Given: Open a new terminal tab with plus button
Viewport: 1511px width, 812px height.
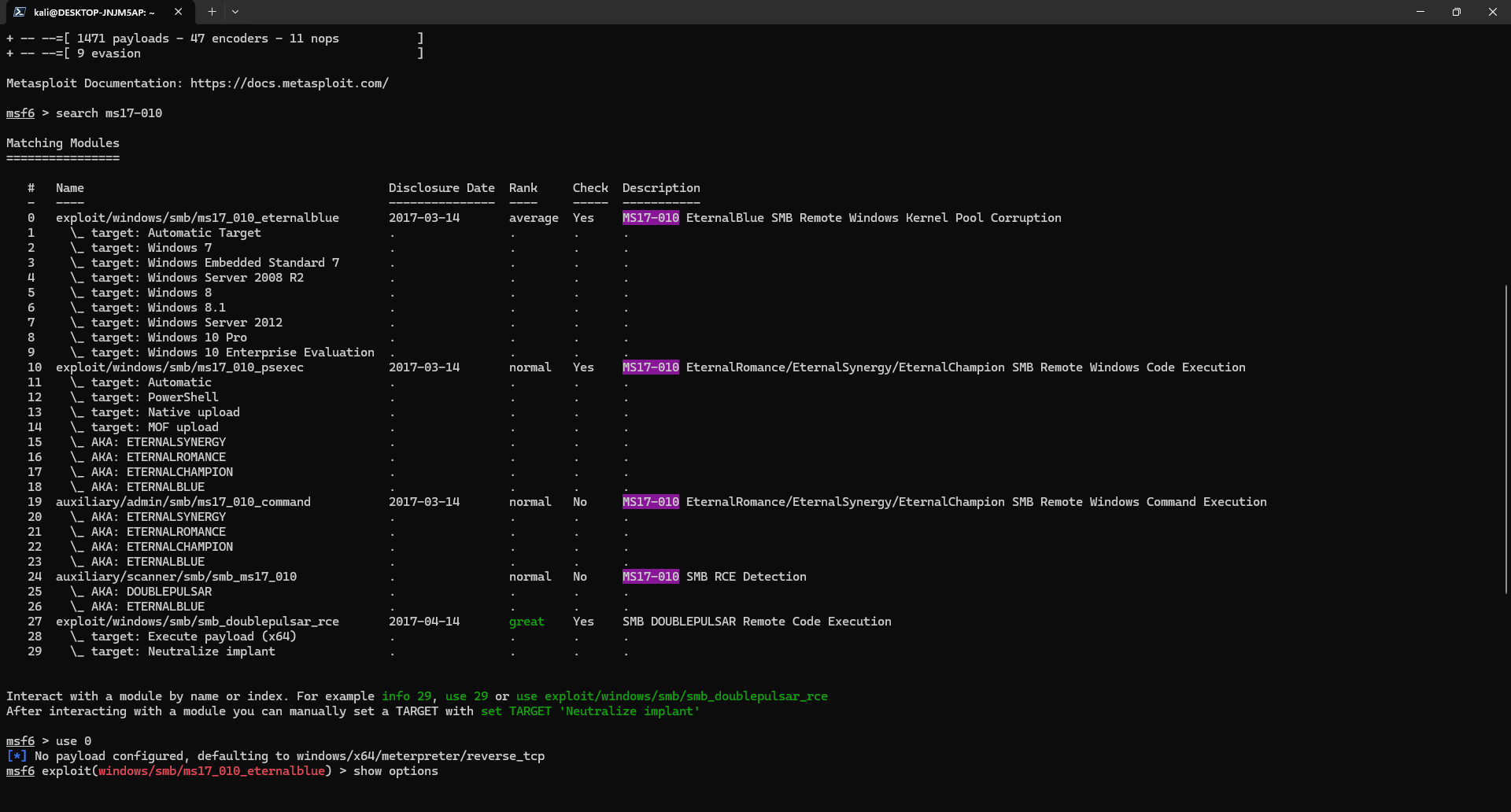Looking at the screenshot, I should (212, 12).
